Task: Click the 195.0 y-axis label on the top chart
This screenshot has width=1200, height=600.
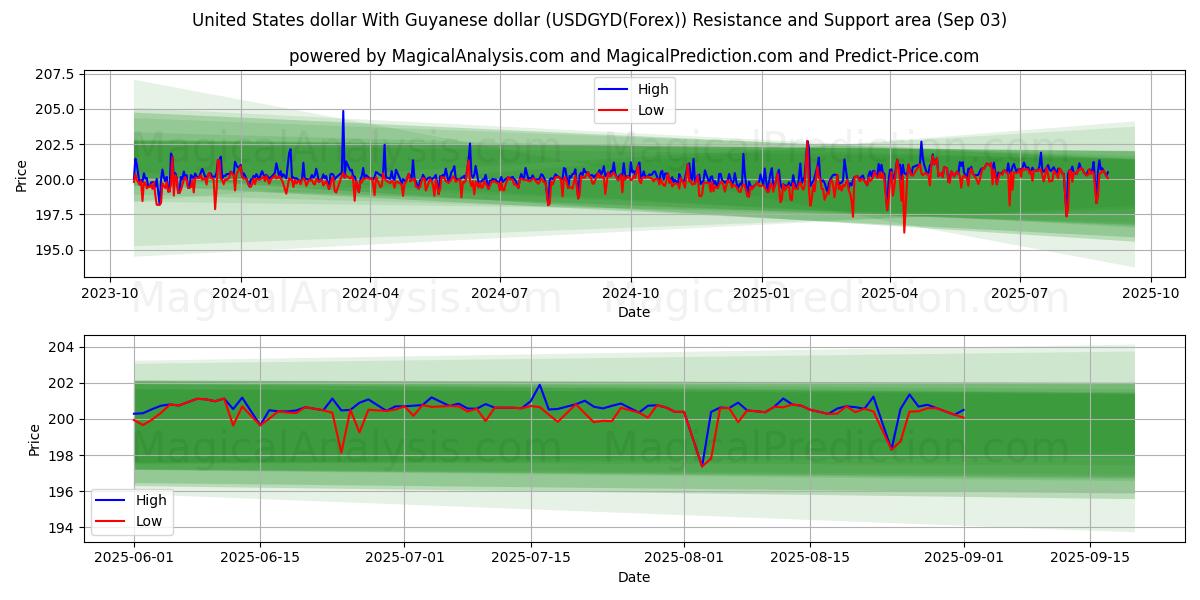Action: [55, 250]
